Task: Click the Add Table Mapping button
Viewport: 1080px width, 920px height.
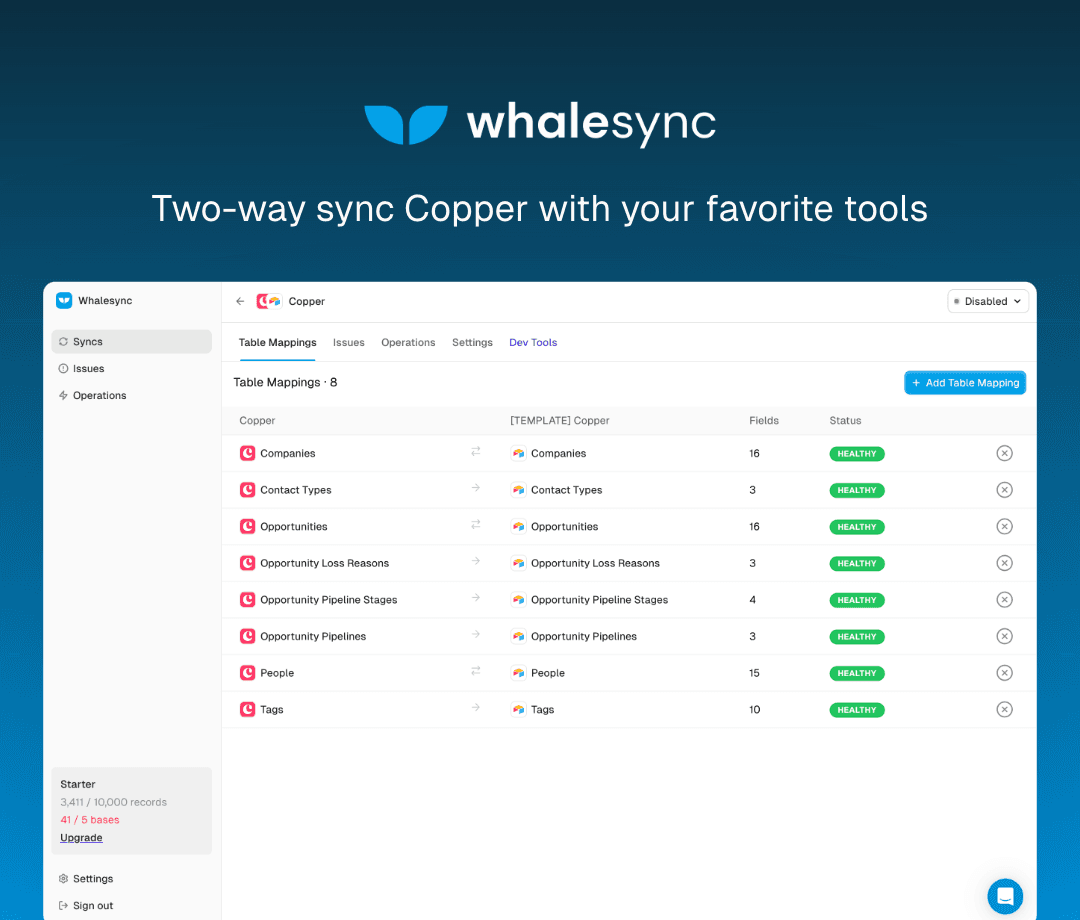Action: click(x=965, y=383)
